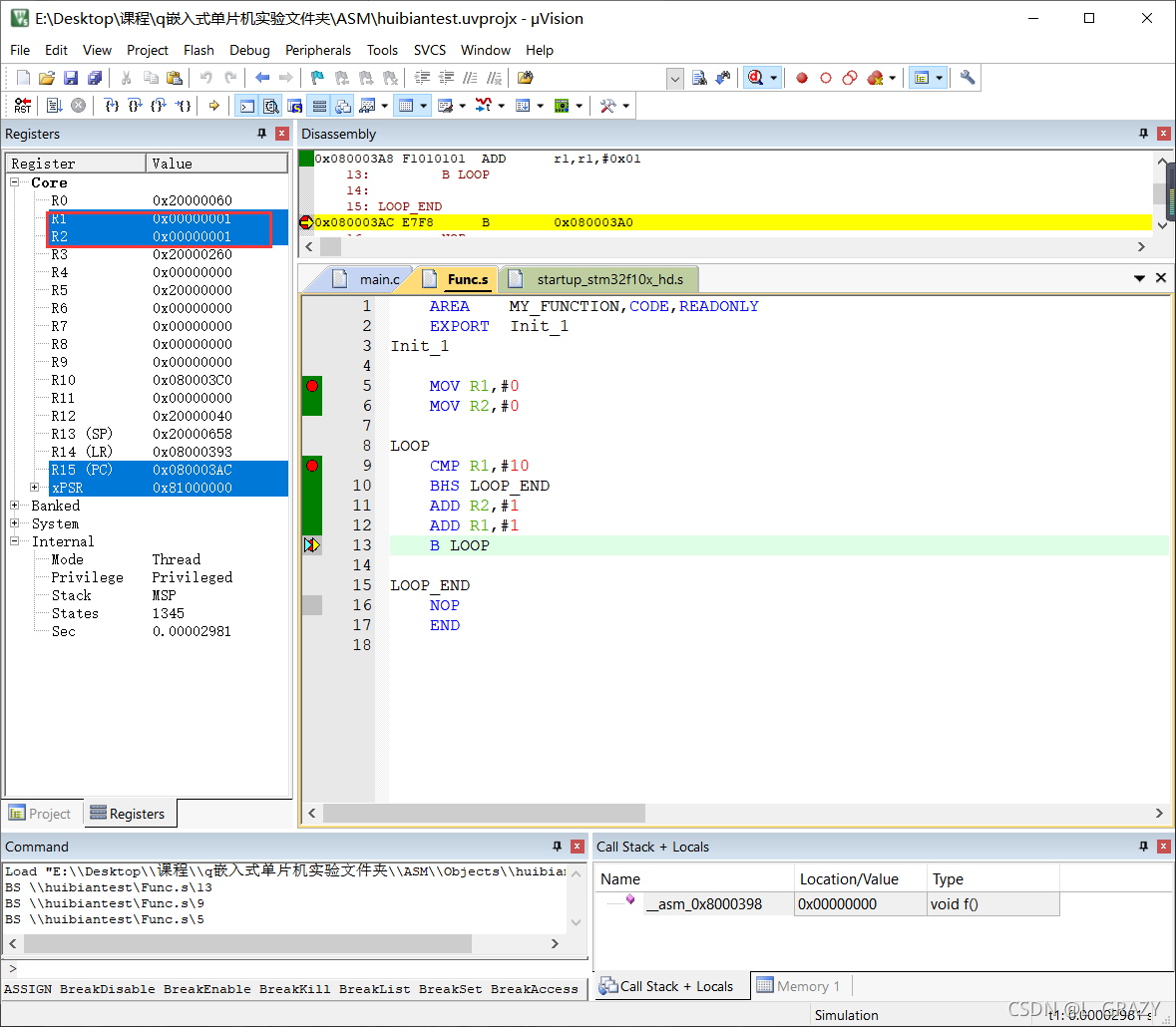This screenshot has height=1027, width=1176.
Task: Open Memory Windows dropdown arrow
Action: 424,106
